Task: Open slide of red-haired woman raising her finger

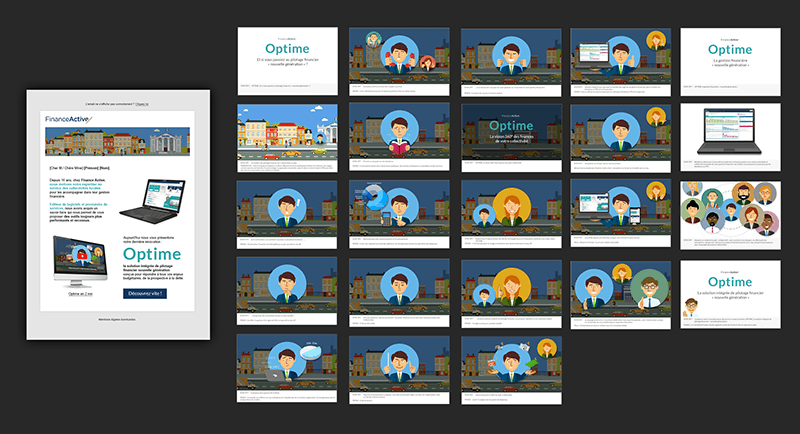Action: pos(511,294)
